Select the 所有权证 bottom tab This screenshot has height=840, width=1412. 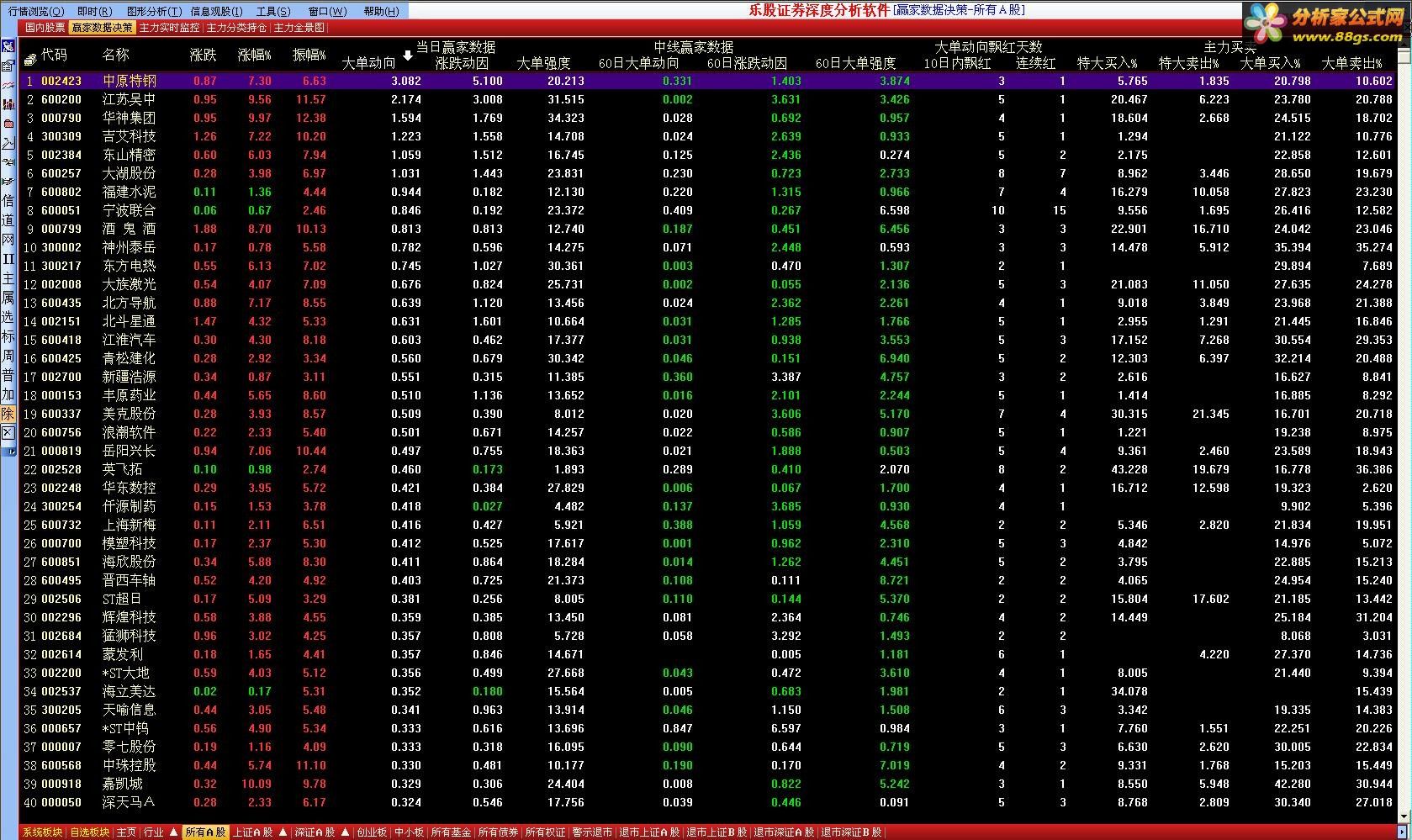[x=545, y=832]
